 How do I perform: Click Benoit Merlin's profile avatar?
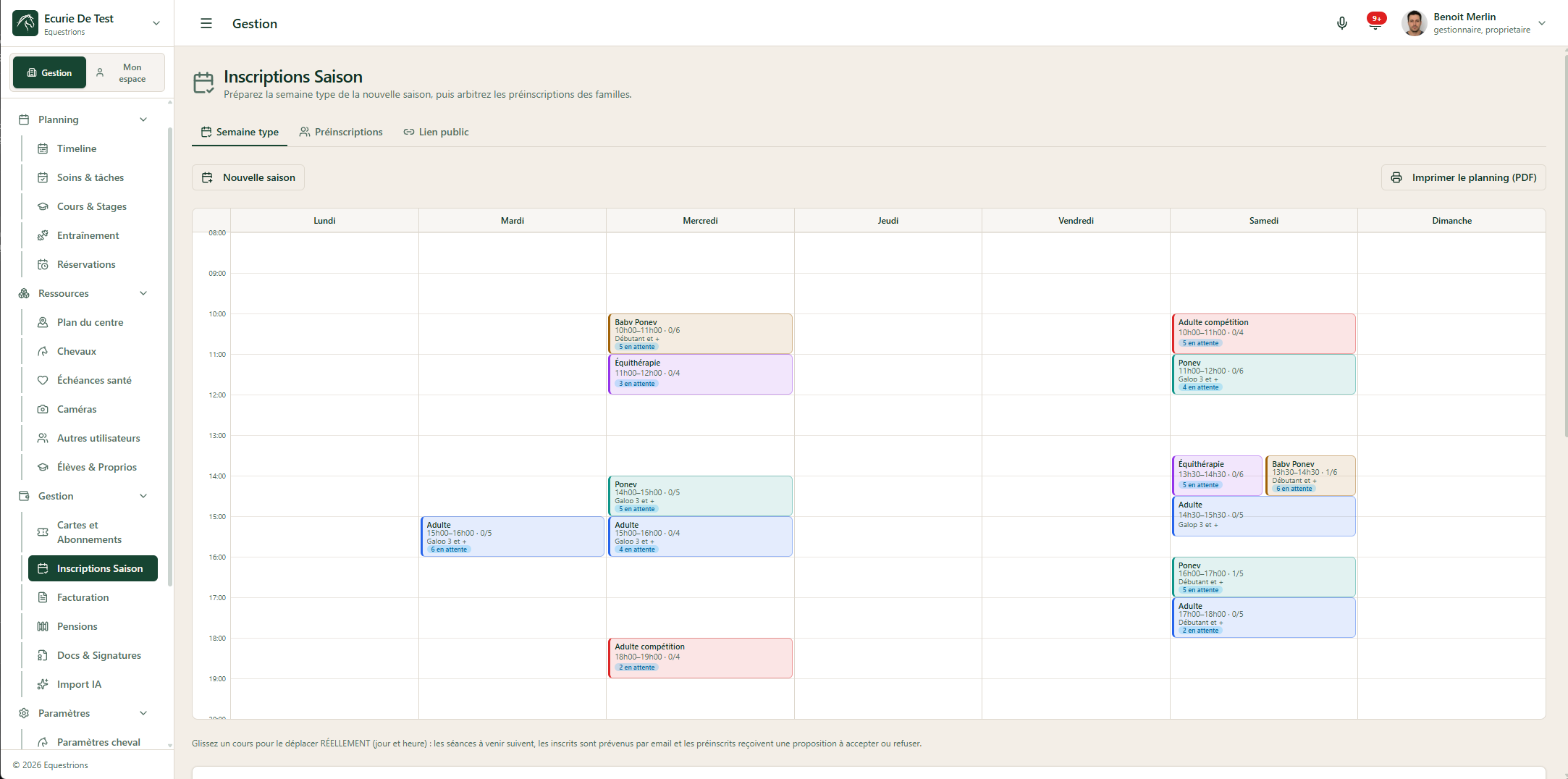(1414, 23)
